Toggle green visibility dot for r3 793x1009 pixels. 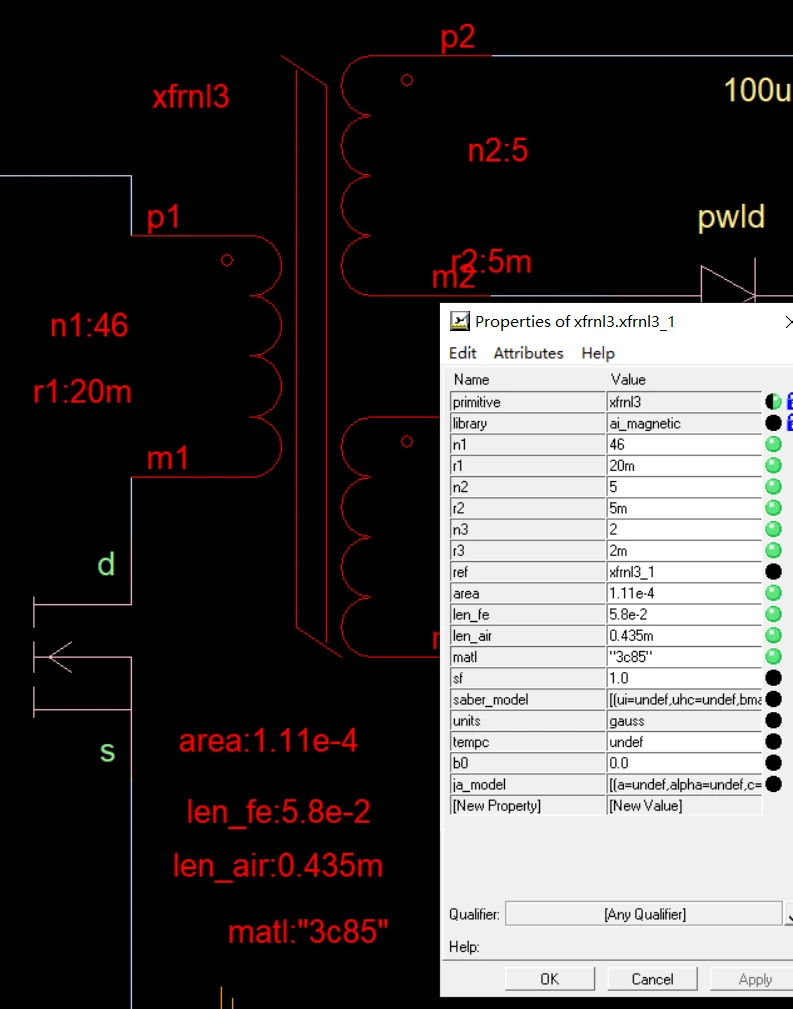[773, 551]
